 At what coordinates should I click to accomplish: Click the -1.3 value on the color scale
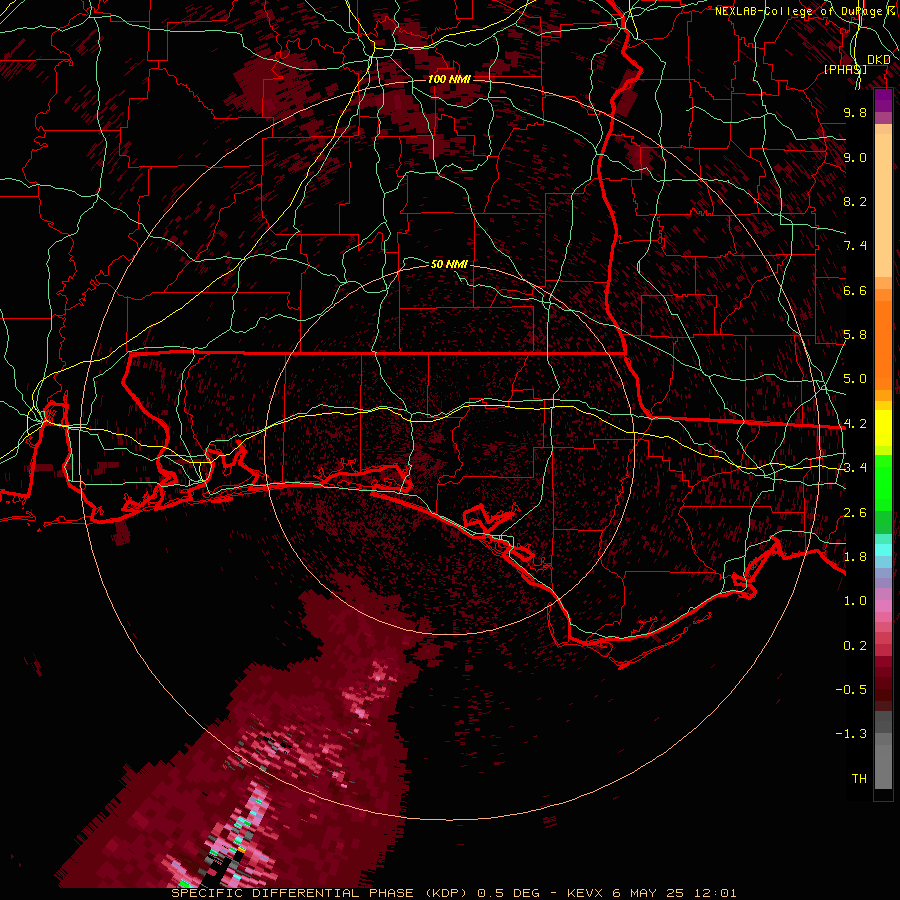(x=851, y=734)
